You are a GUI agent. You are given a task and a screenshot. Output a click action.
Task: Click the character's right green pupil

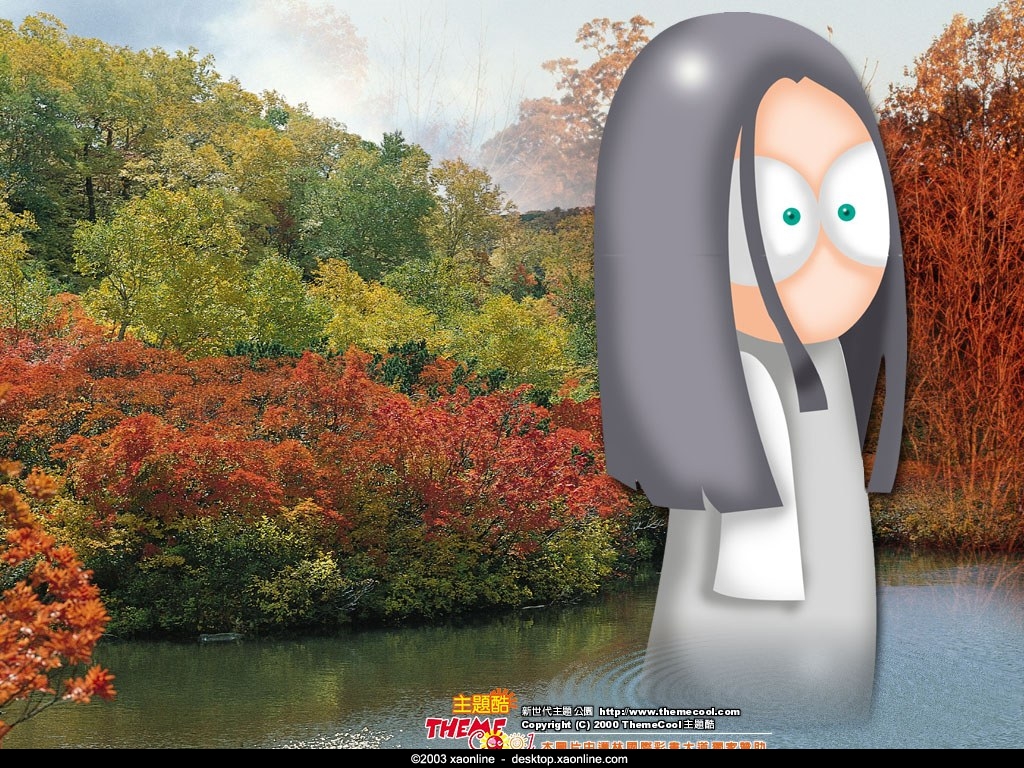846,212
